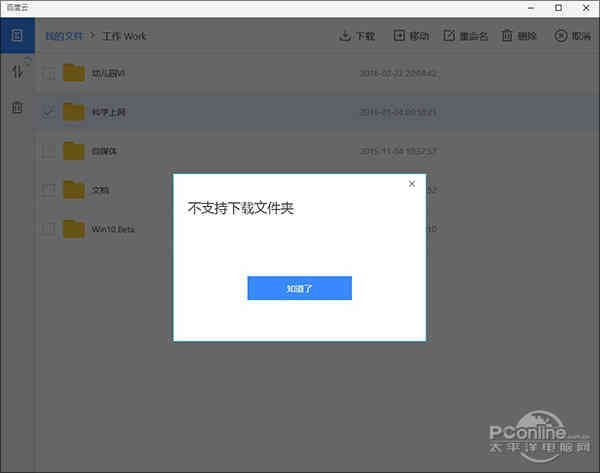Go back to 我的文件 via breadcrumb

64,36
